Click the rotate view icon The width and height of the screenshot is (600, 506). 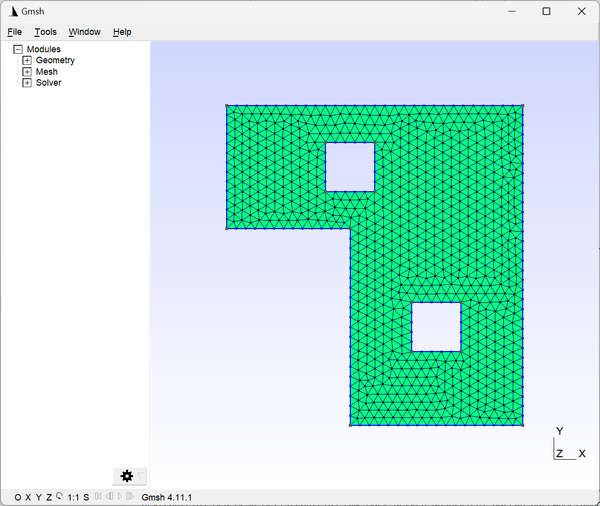tap(59, 496)
